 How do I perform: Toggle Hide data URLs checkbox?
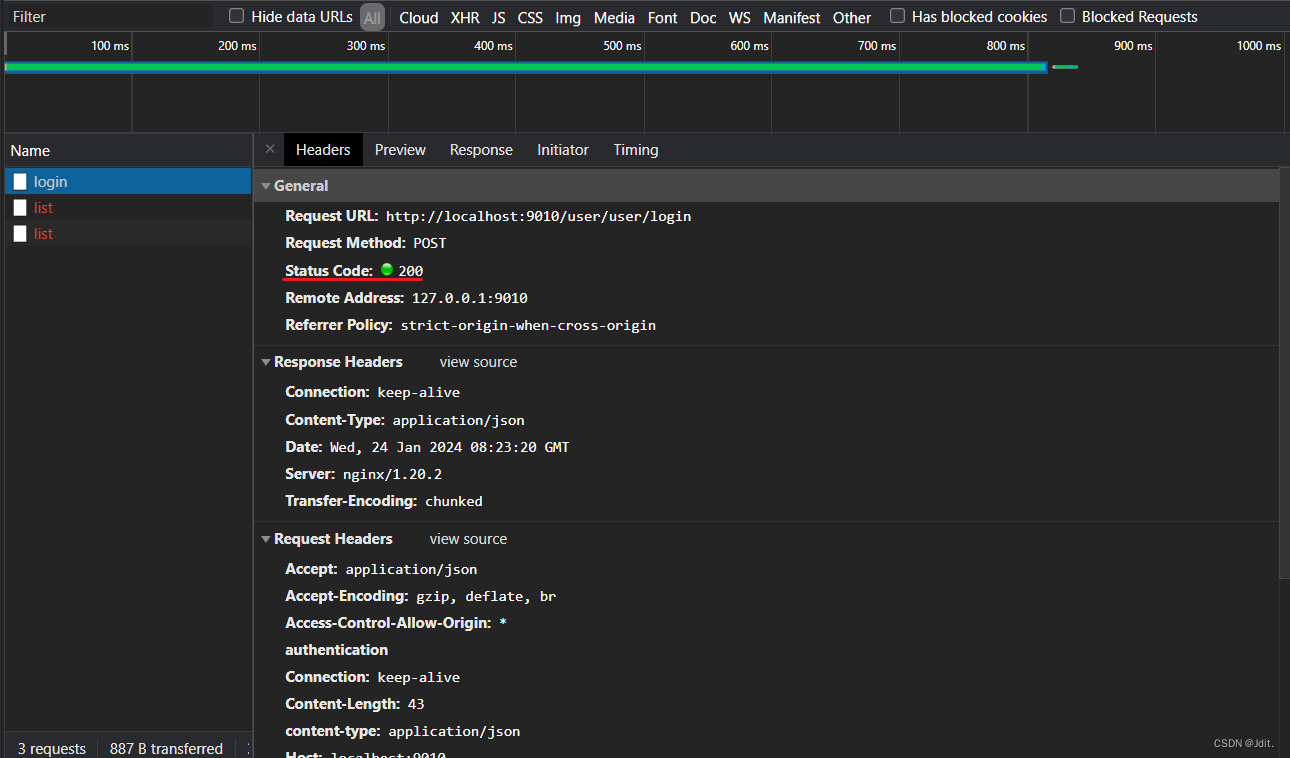[237, 16]
